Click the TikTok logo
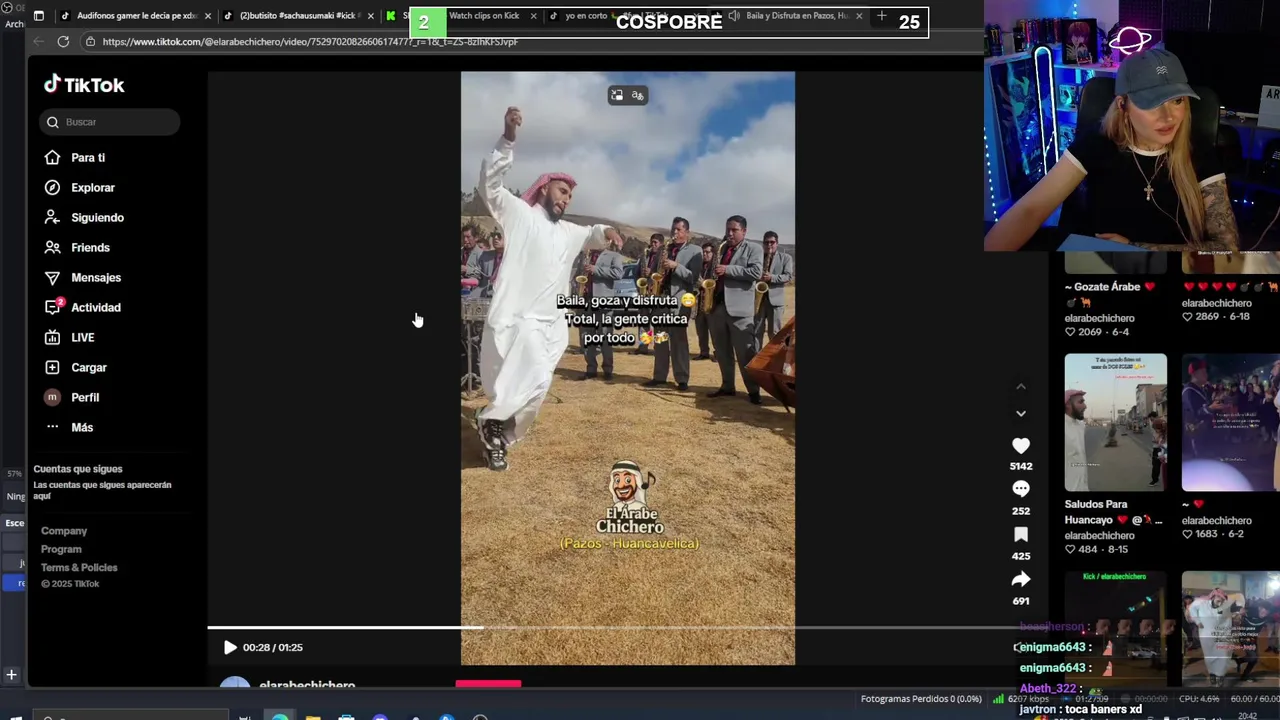The height and width of the screenshot is (720, 1280). tap(84, 85)
